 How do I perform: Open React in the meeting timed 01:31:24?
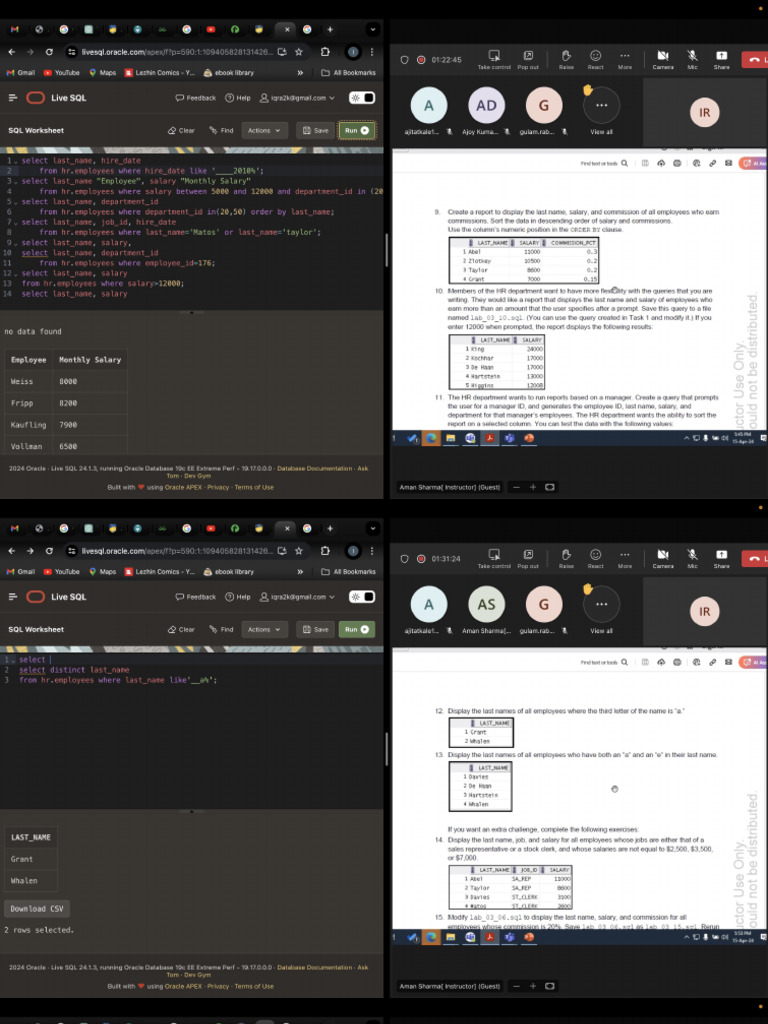click(596, 558)
